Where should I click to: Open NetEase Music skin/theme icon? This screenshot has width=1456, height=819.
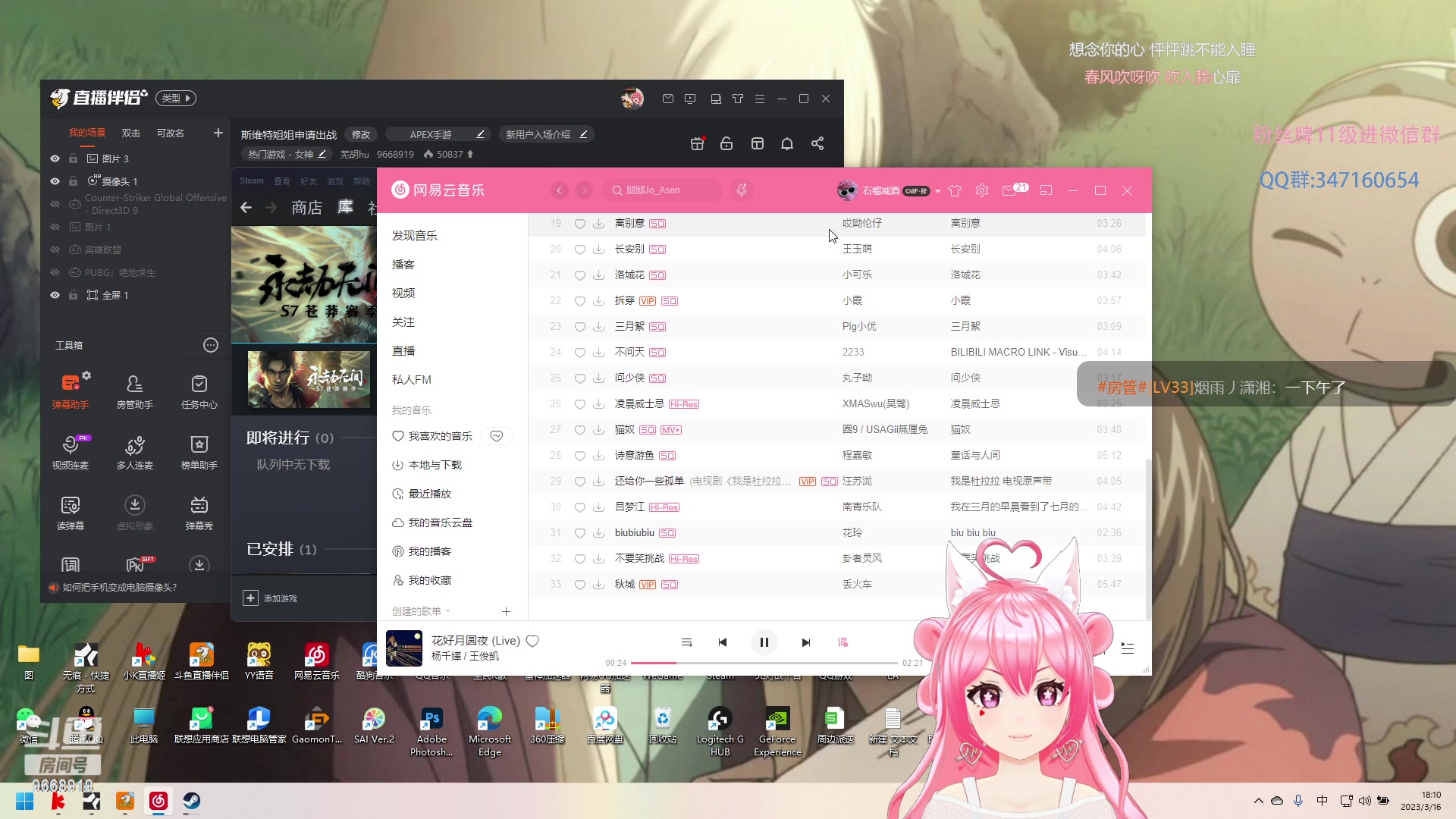click(955, 190)
